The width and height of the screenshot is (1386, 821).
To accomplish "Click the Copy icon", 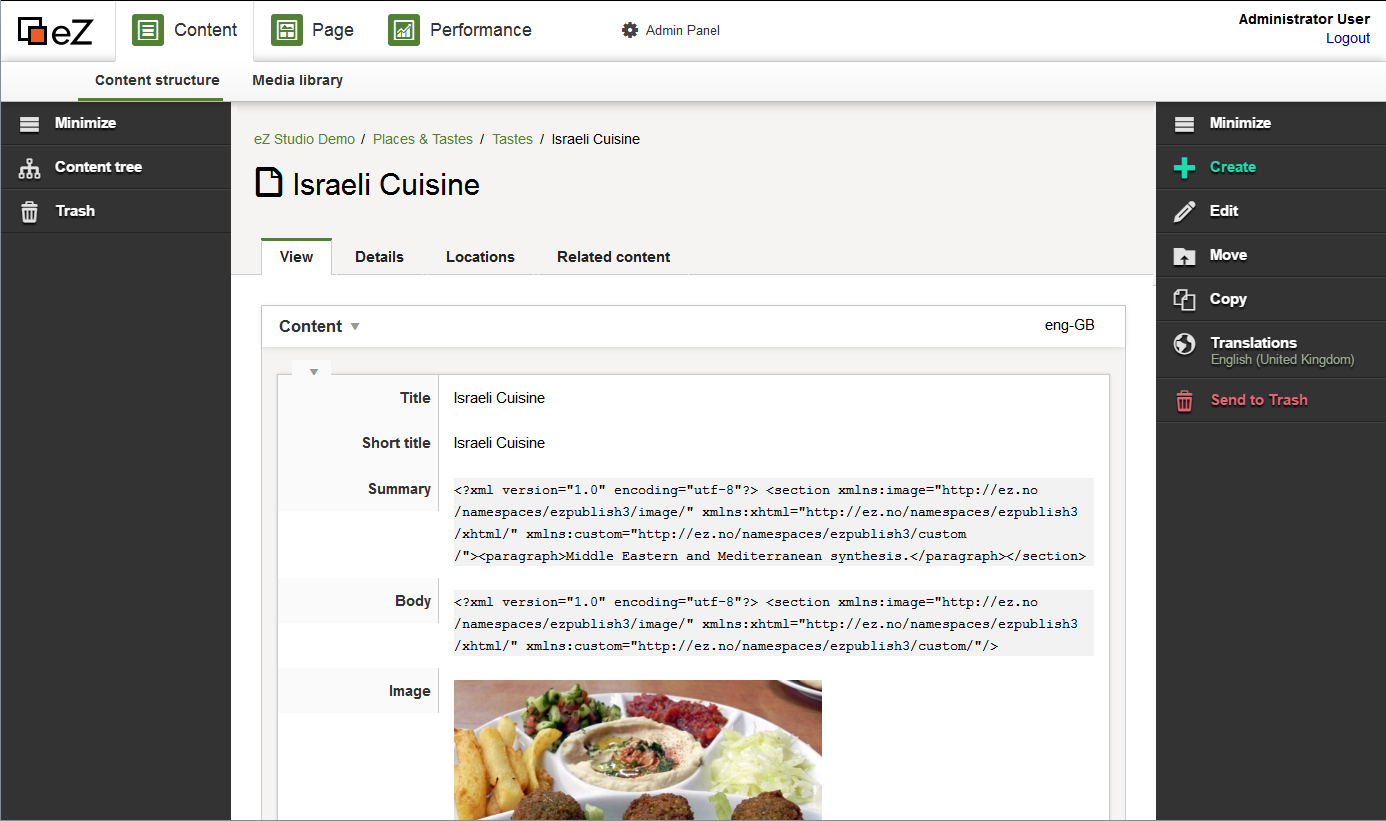I will pos(1185,300).
